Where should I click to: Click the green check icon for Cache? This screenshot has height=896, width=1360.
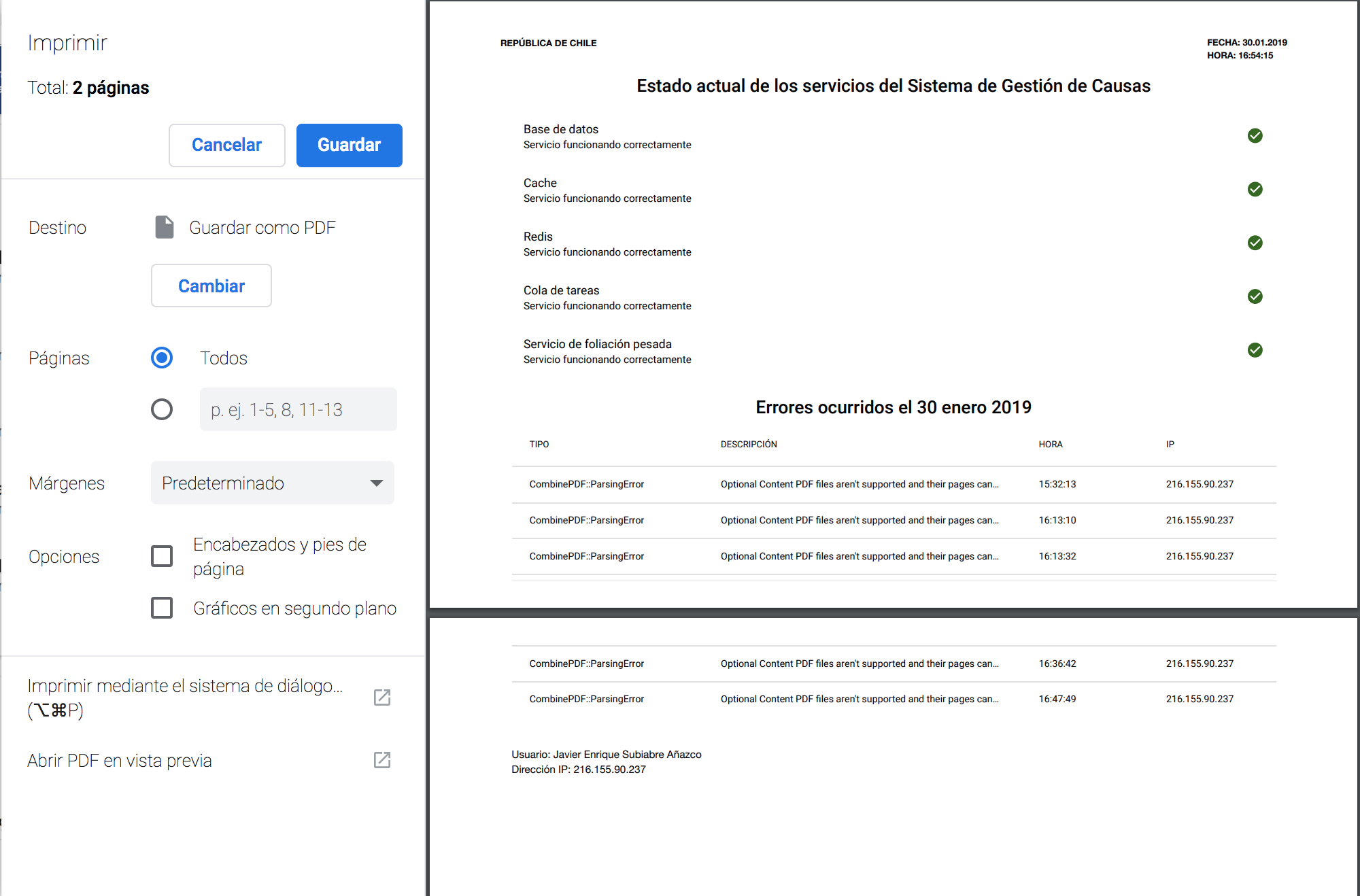pos(1255,189)
